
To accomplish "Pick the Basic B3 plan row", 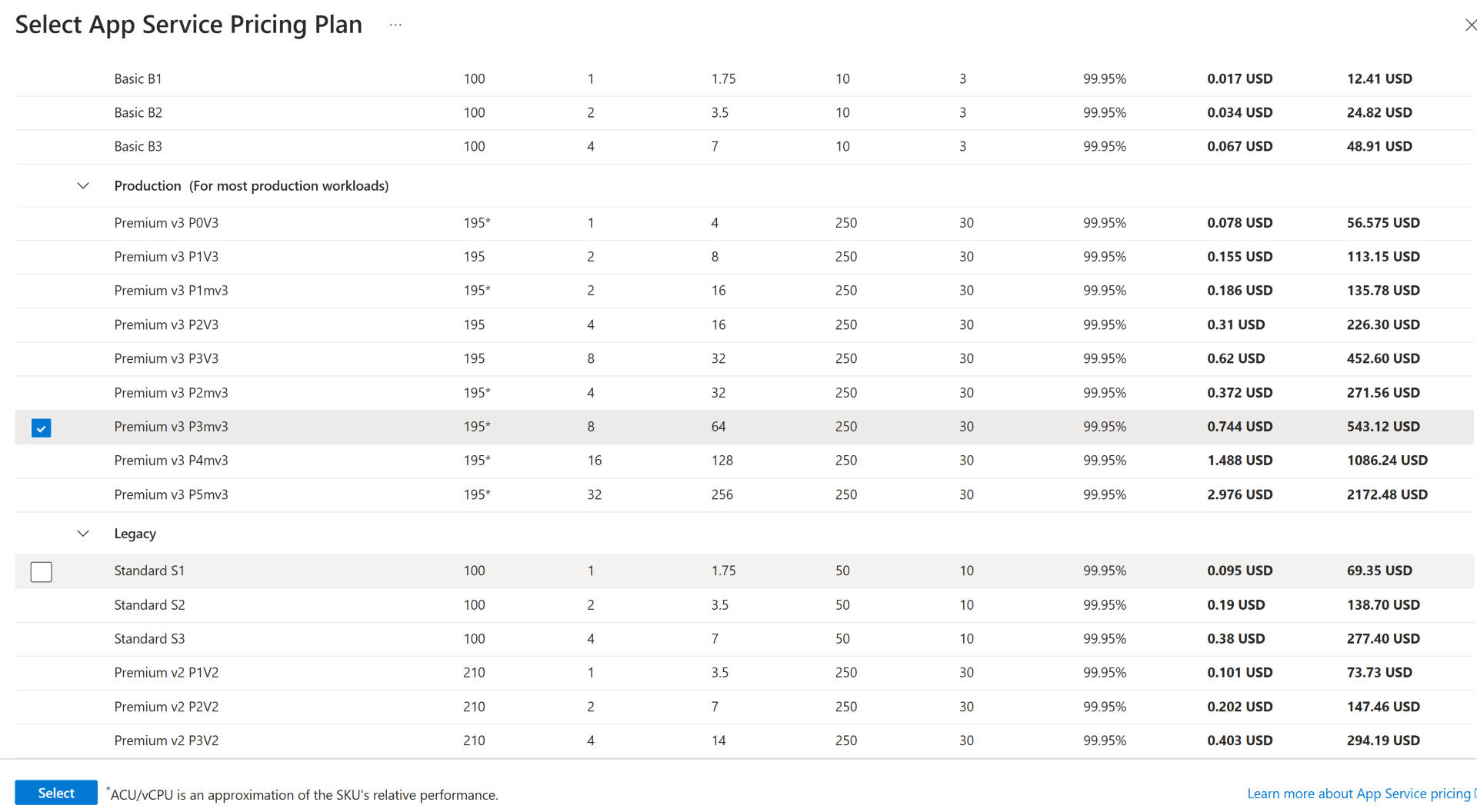I will coord(138,147).
